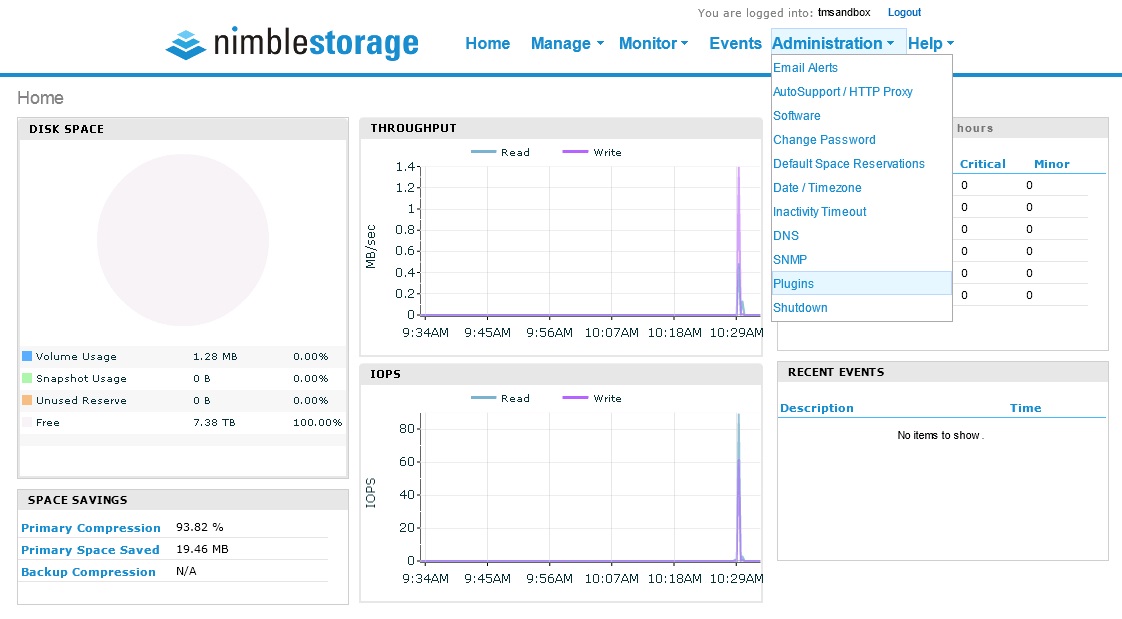Click the Volume Usage legend swatch
The image size is (1122, 619).
(x=25, y=356)
